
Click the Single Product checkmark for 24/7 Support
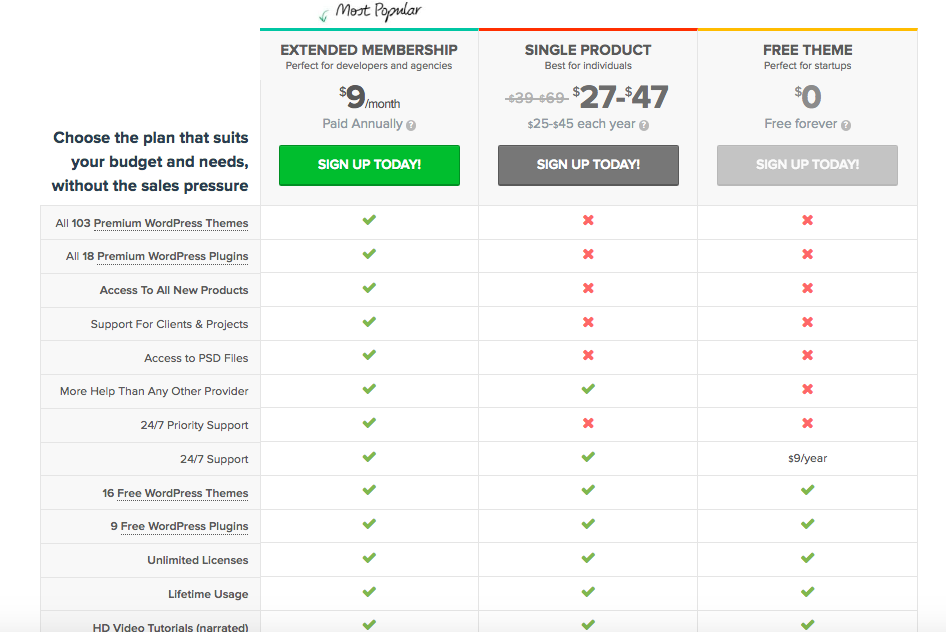pyautogui.click(x=588, y=457)
